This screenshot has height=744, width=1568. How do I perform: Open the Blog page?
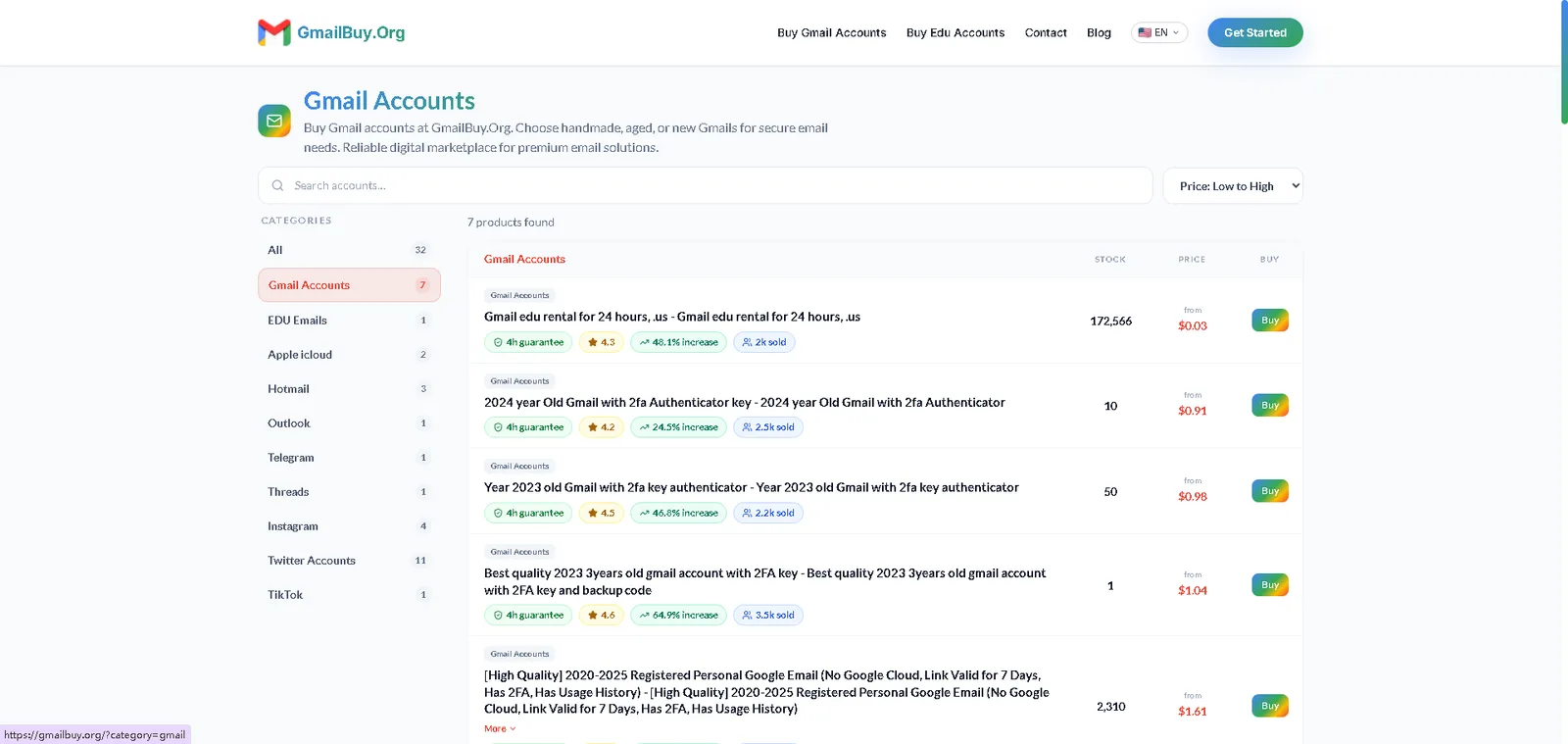pyautogui.click(x=1099, y=32)
